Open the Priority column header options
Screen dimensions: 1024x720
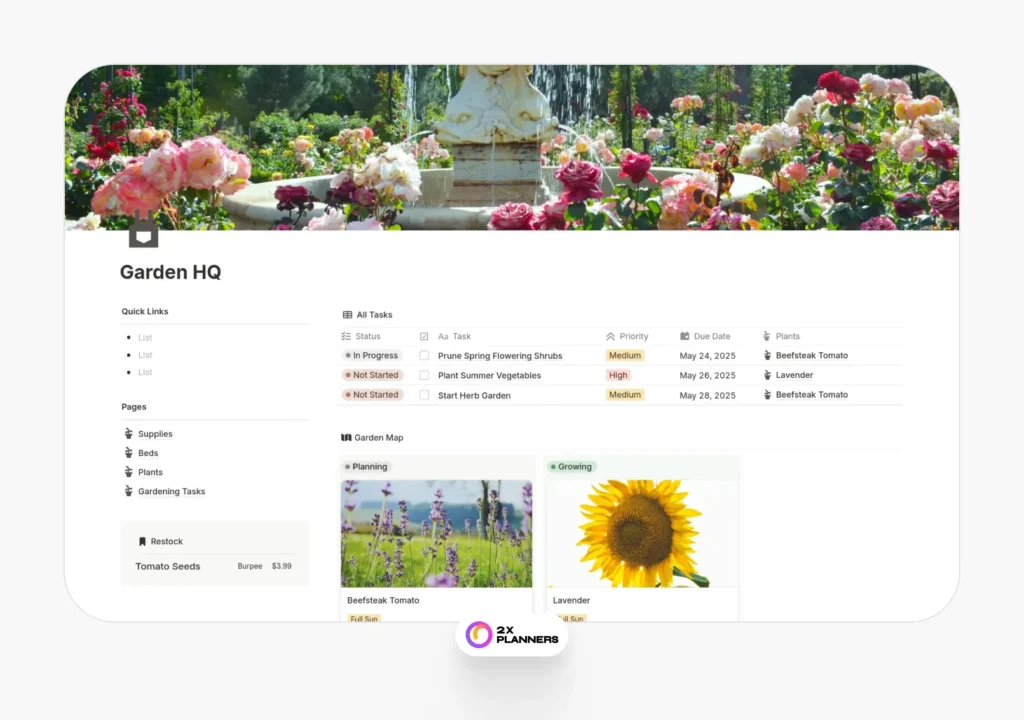click(628, 336)
